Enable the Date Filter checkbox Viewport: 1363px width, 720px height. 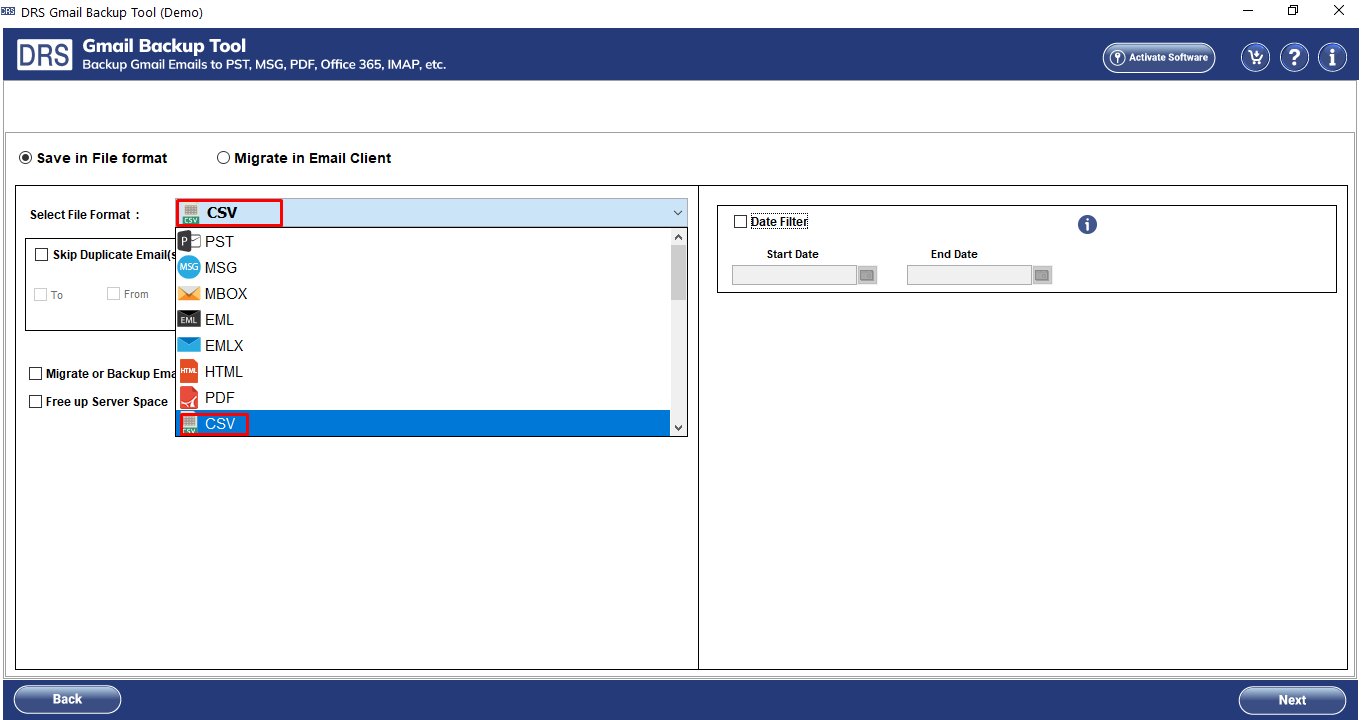(x=740, y=222)
